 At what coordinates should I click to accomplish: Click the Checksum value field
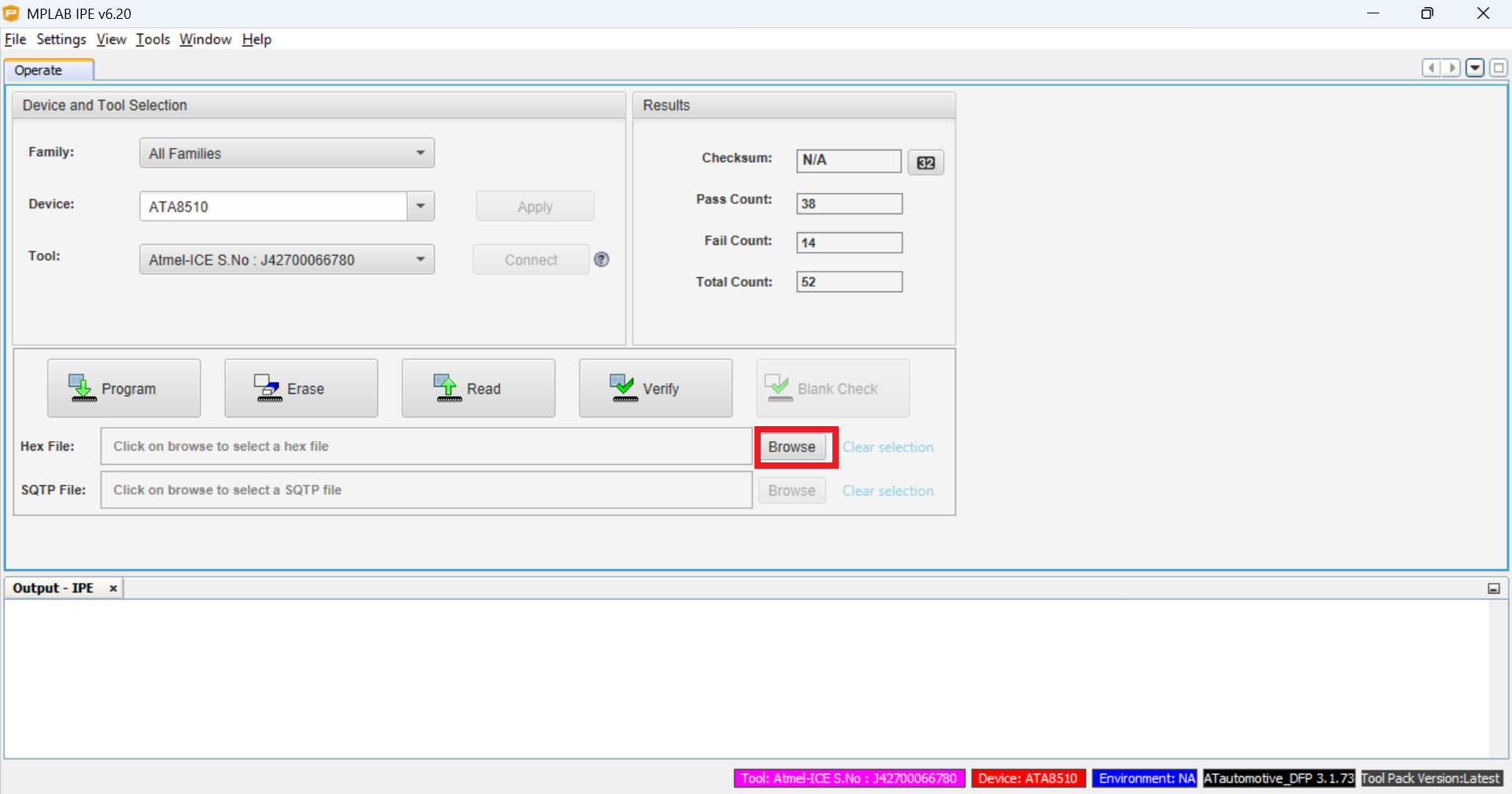coord(848,161)
